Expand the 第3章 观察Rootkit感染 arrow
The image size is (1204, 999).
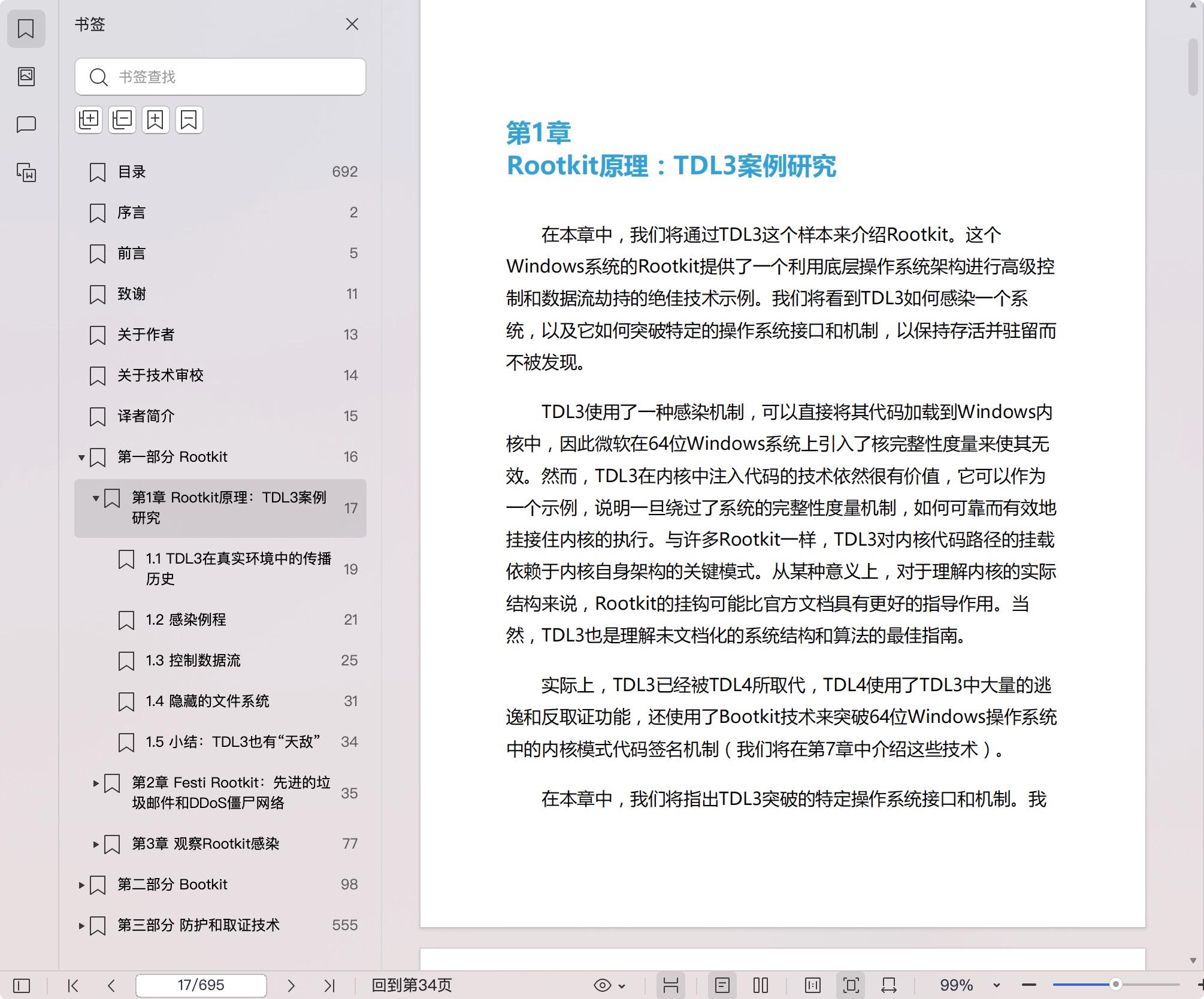[96, 844]
